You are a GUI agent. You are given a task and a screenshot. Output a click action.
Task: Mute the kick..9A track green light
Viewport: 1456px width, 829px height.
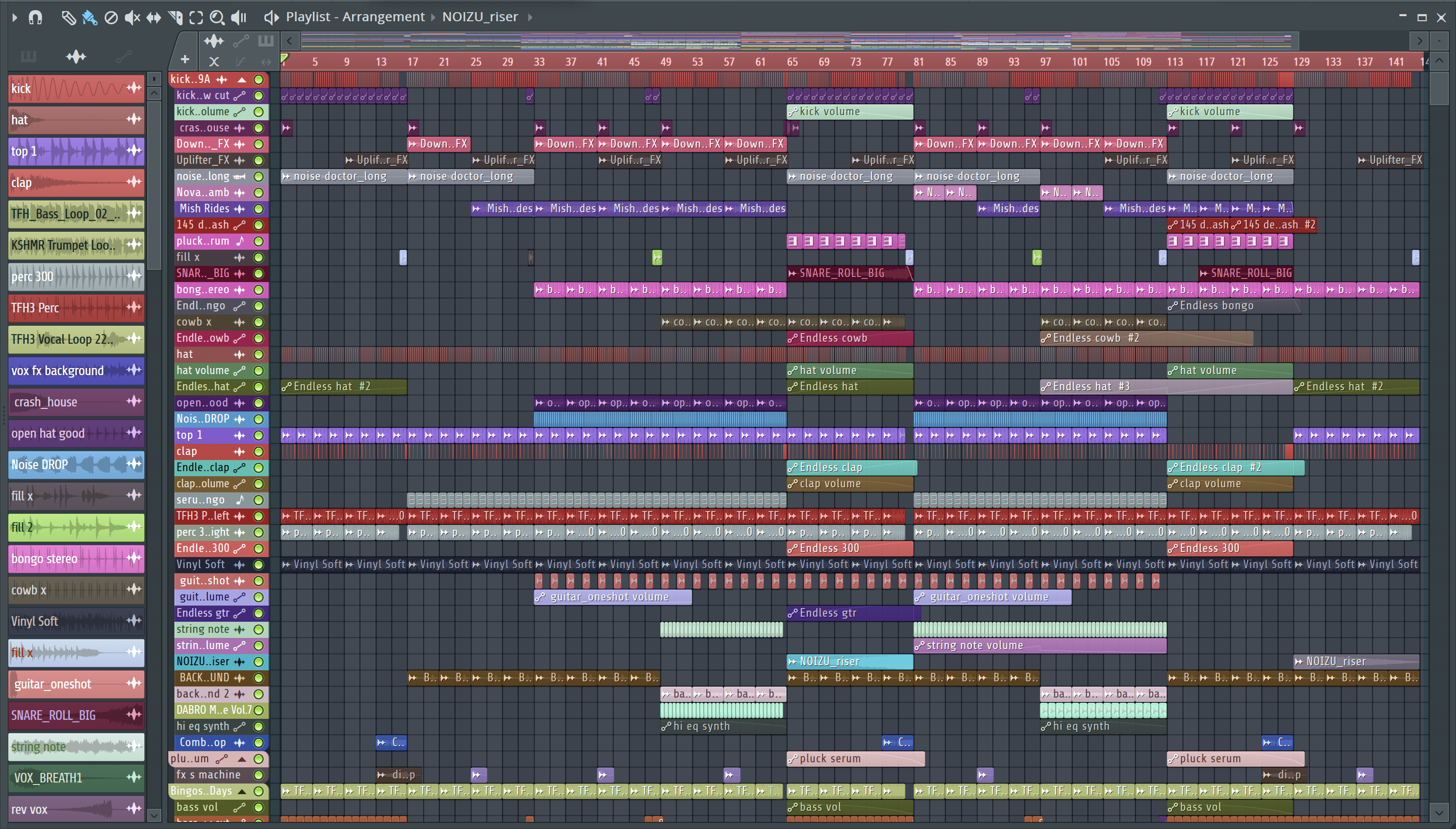[258, 80]
